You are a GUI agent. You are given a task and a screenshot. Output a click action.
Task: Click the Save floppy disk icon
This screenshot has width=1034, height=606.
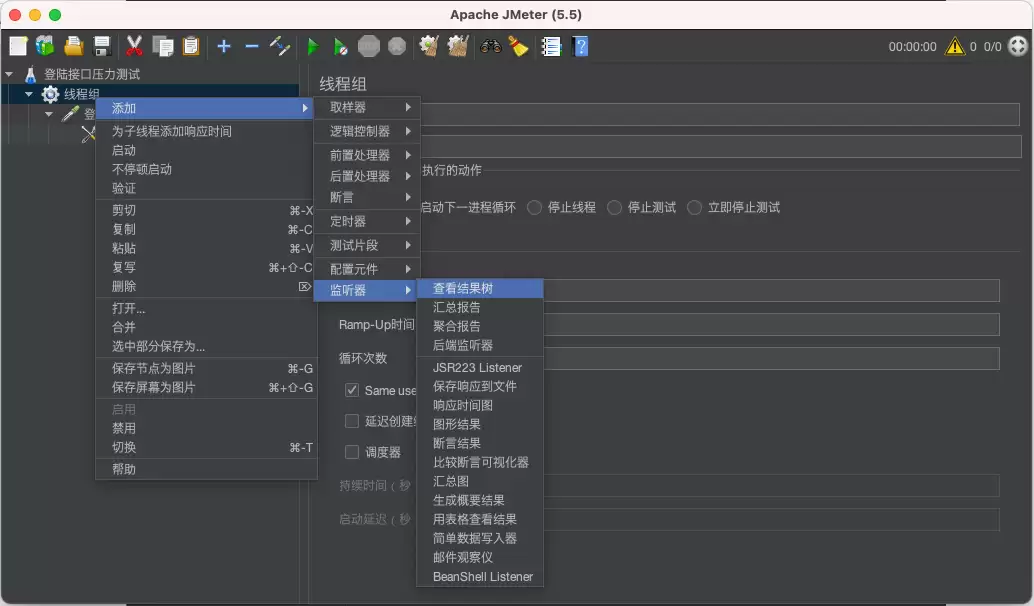pyautogui.click(x=102, y=46)
